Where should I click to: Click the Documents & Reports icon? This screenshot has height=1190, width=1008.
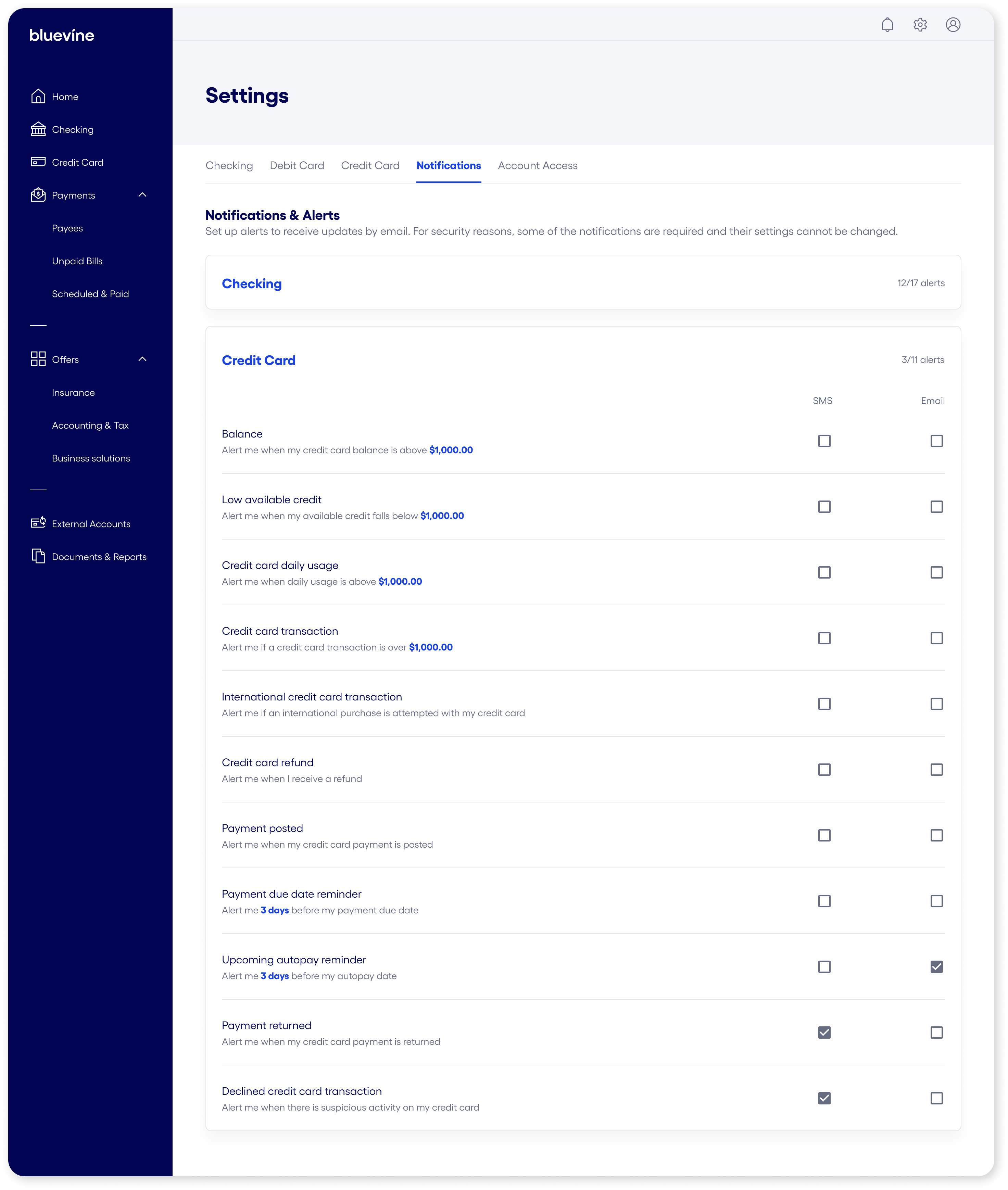(38, 556)
